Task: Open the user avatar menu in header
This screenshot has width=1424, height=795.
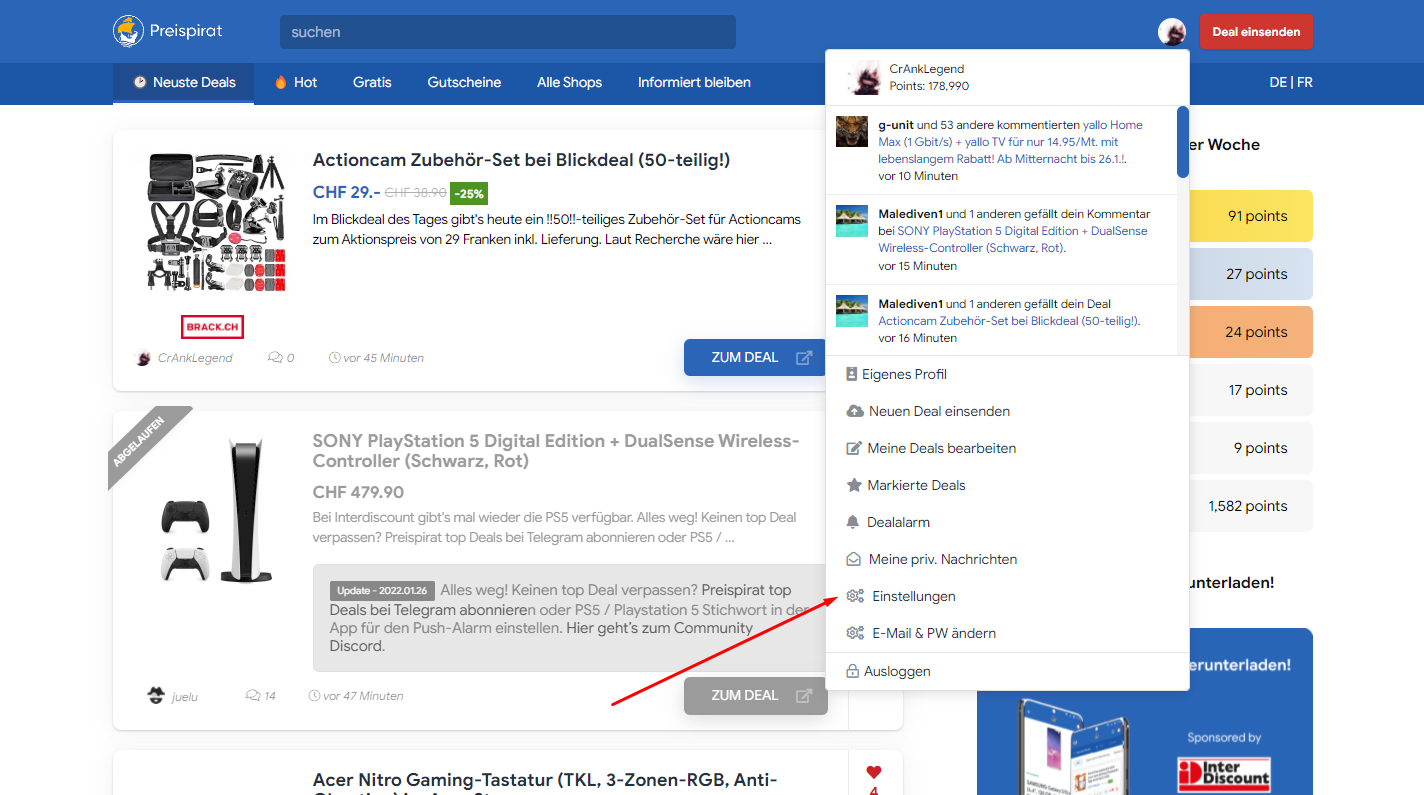Action: (1171, 32)
